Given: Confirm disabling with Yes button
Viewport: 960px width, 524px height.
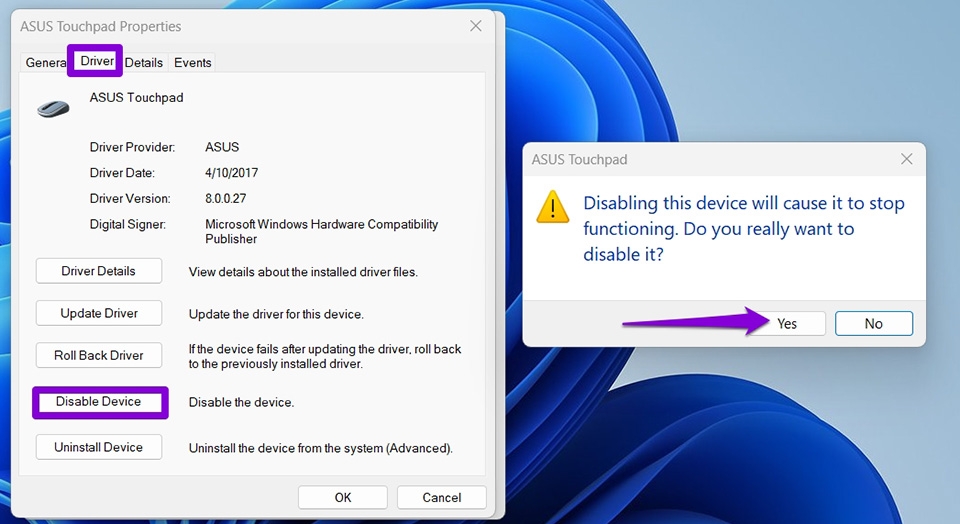Looking at the screenshot, I should [787, 324].
